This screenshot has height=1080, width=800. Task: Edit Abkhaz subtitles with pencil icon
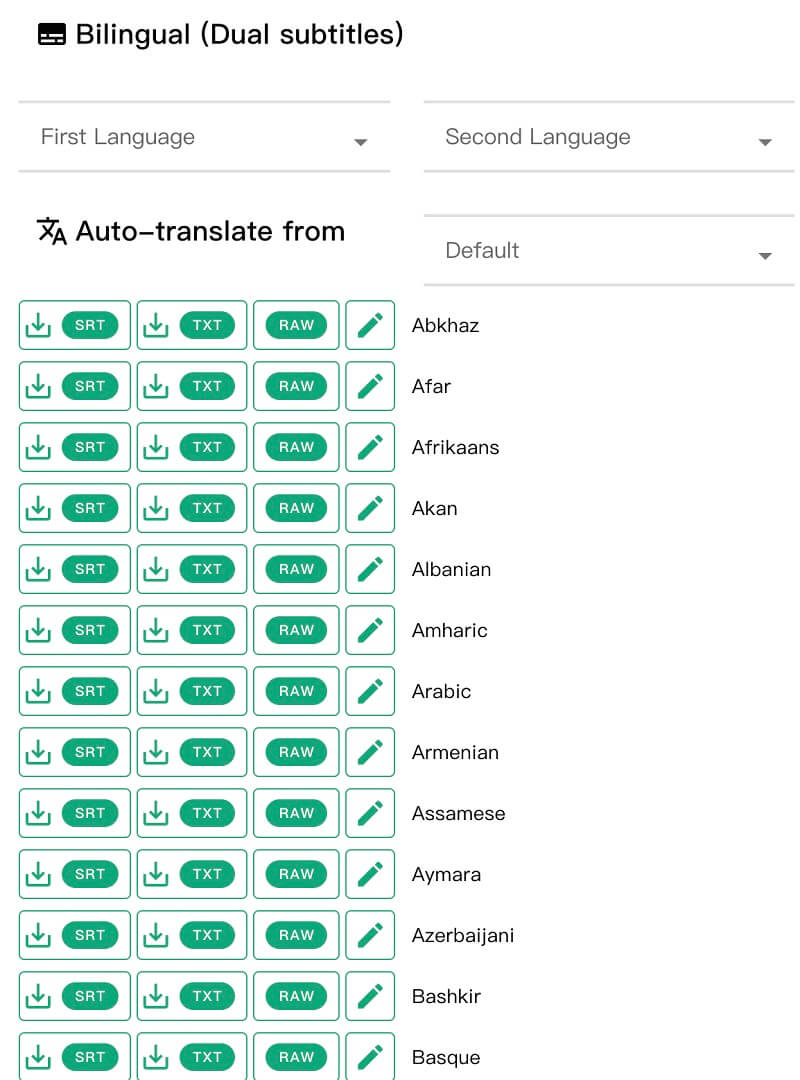tap(370, 325)
